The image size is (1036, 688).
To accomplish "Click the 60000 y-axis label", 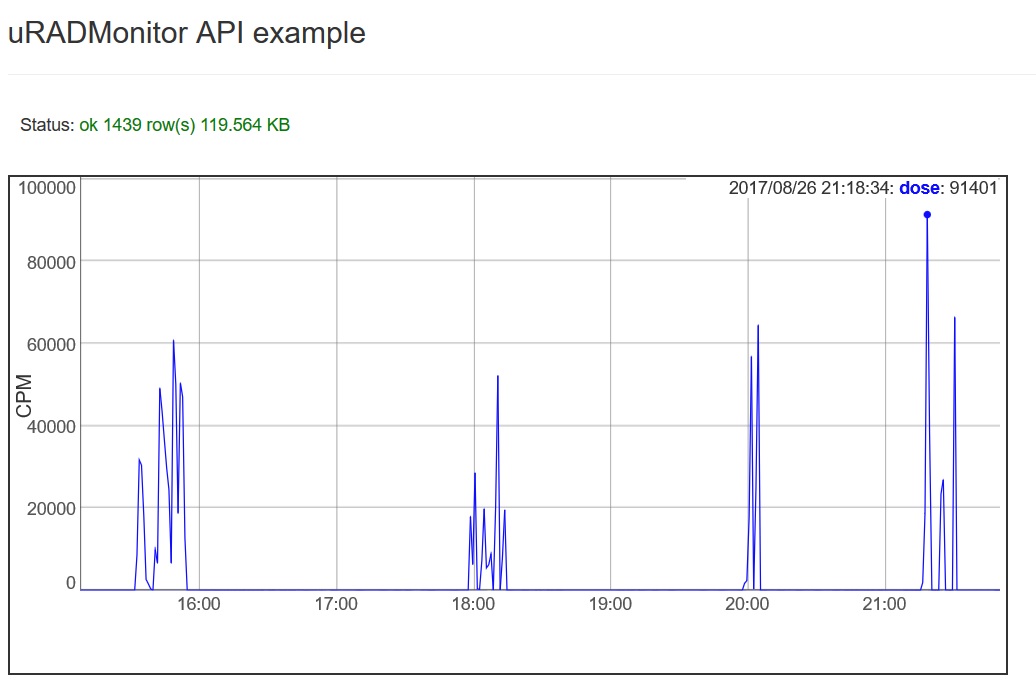I will coord(52,344).
